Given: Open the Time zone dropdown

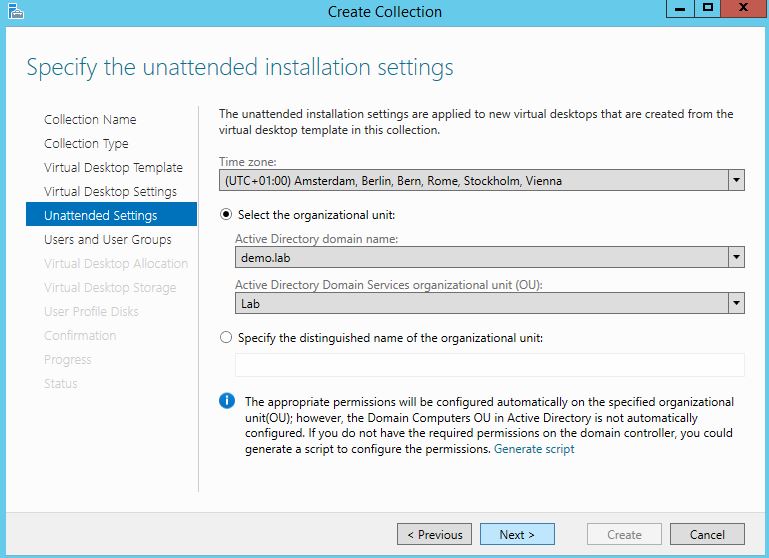Looking at the screenshot, I should click(x=736, y=181).
